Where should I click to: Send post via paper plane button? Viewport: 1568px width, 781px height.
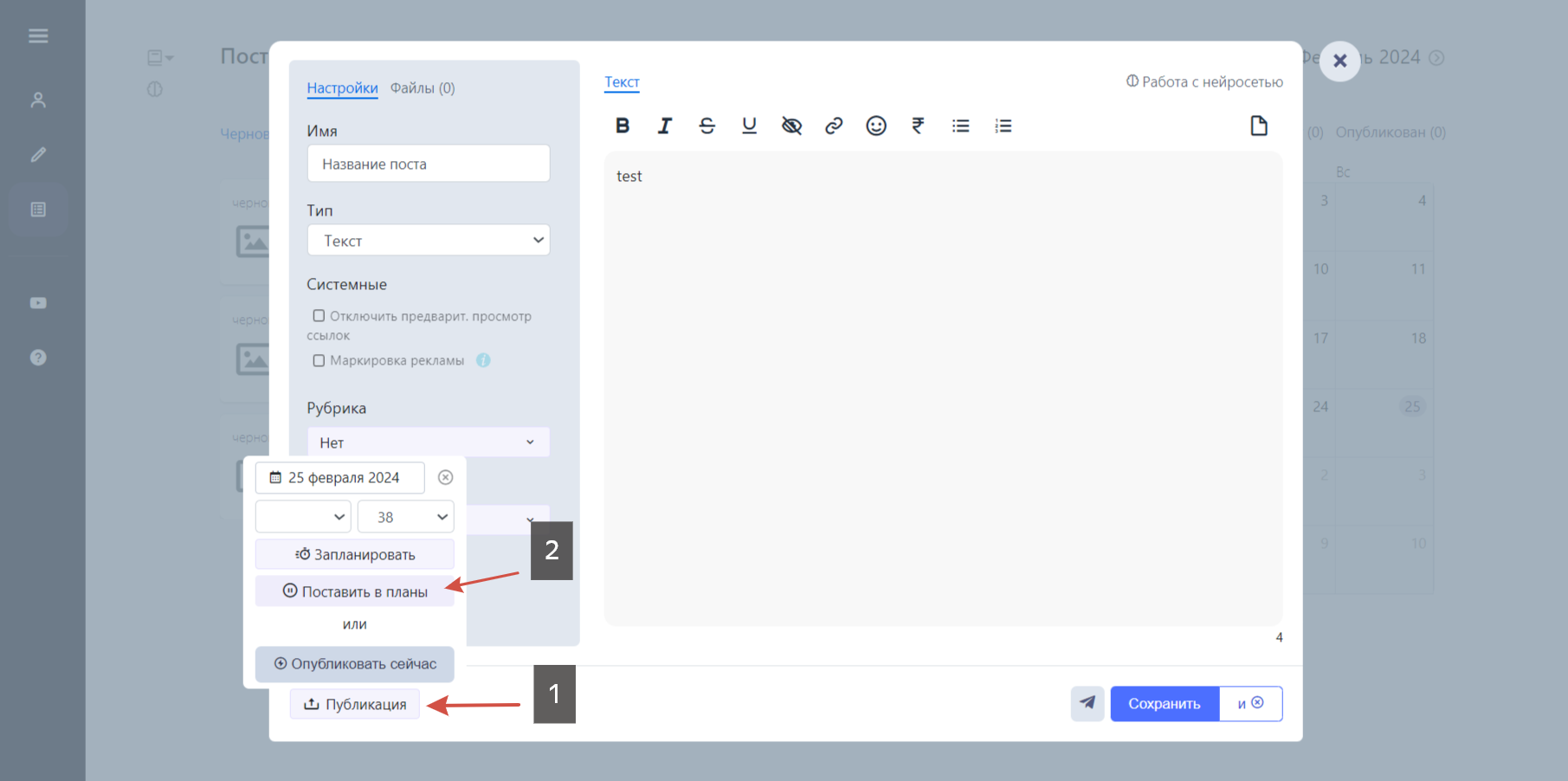[1087, 703]
